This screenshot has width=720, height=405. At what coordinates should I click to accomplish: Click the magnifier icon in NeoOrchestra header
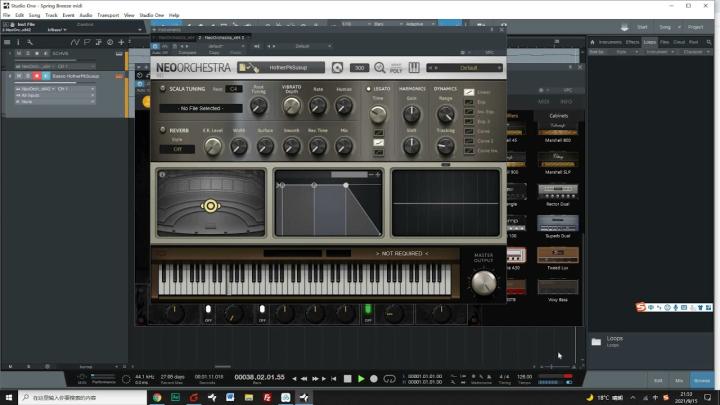[380, 68]
